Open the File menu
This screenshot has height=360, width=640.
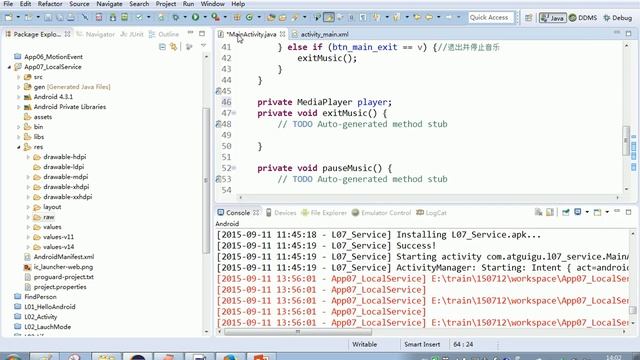8,4
